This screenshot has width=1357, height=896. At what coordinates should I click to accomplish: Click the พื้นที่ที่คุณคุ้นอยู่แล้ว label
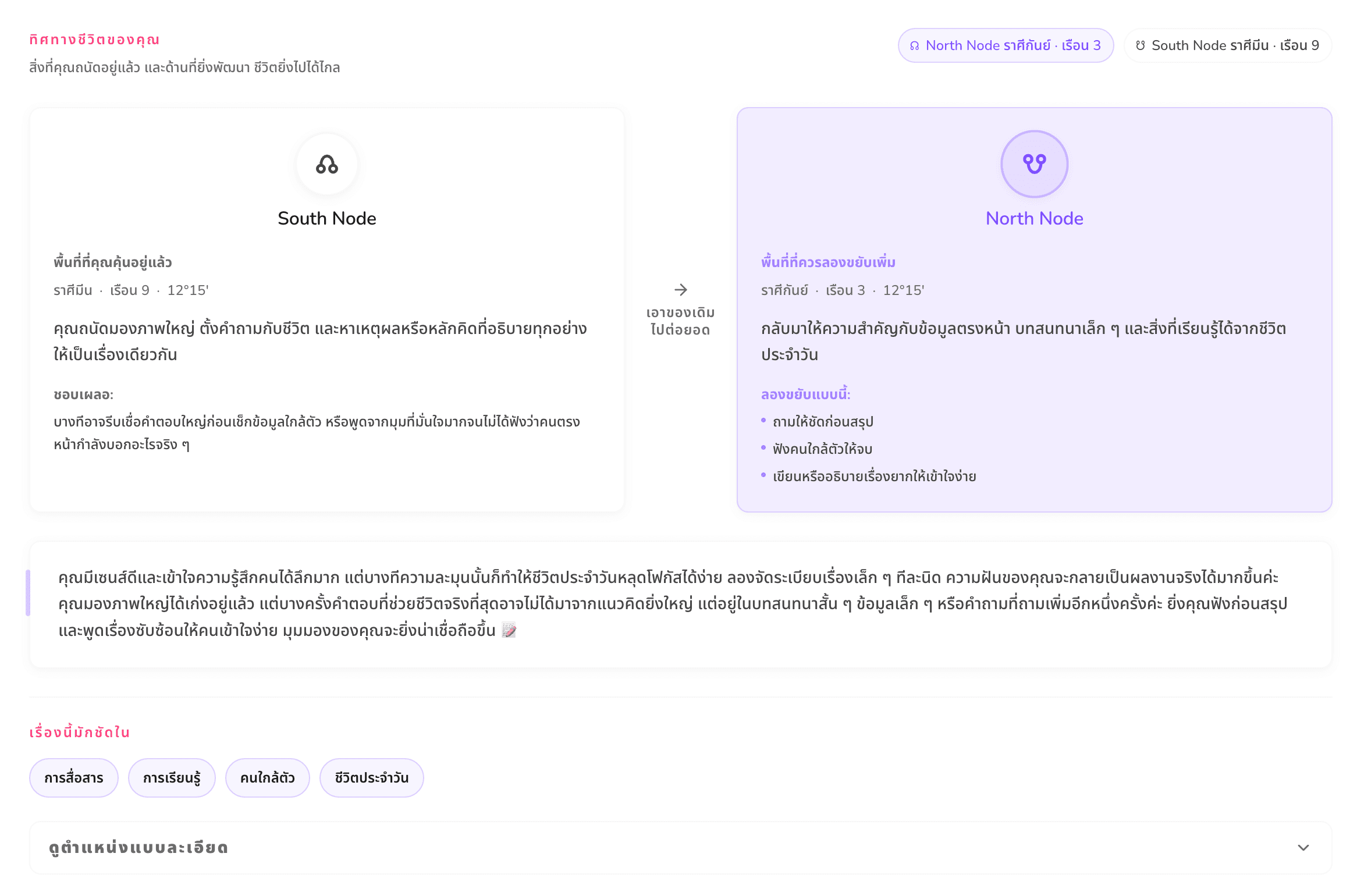pyautogui.click(x=113, y=262)
